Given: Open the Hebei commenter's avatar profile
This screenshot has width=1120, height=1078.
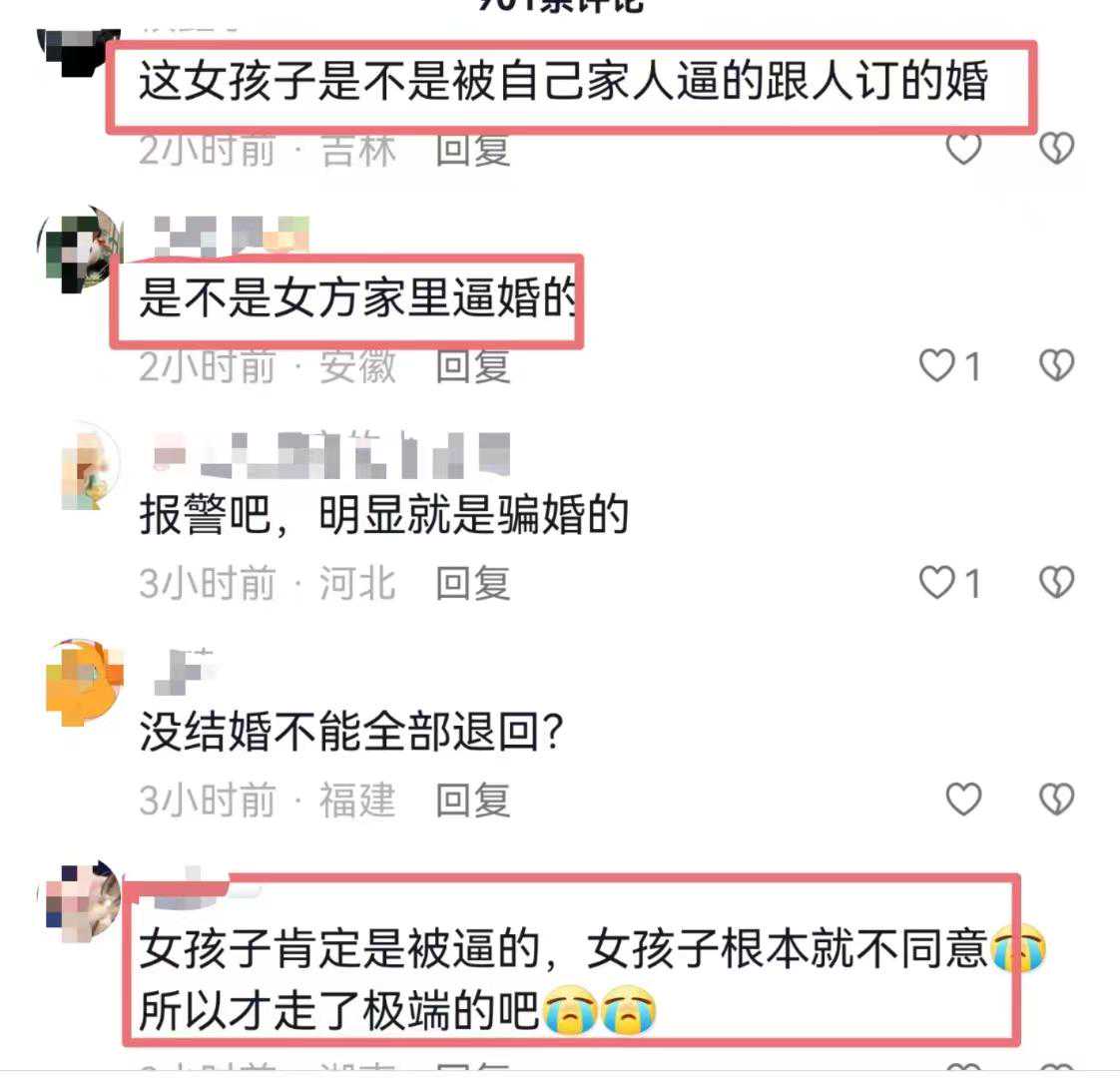Looking at the screenshot, I should [86, 466].
